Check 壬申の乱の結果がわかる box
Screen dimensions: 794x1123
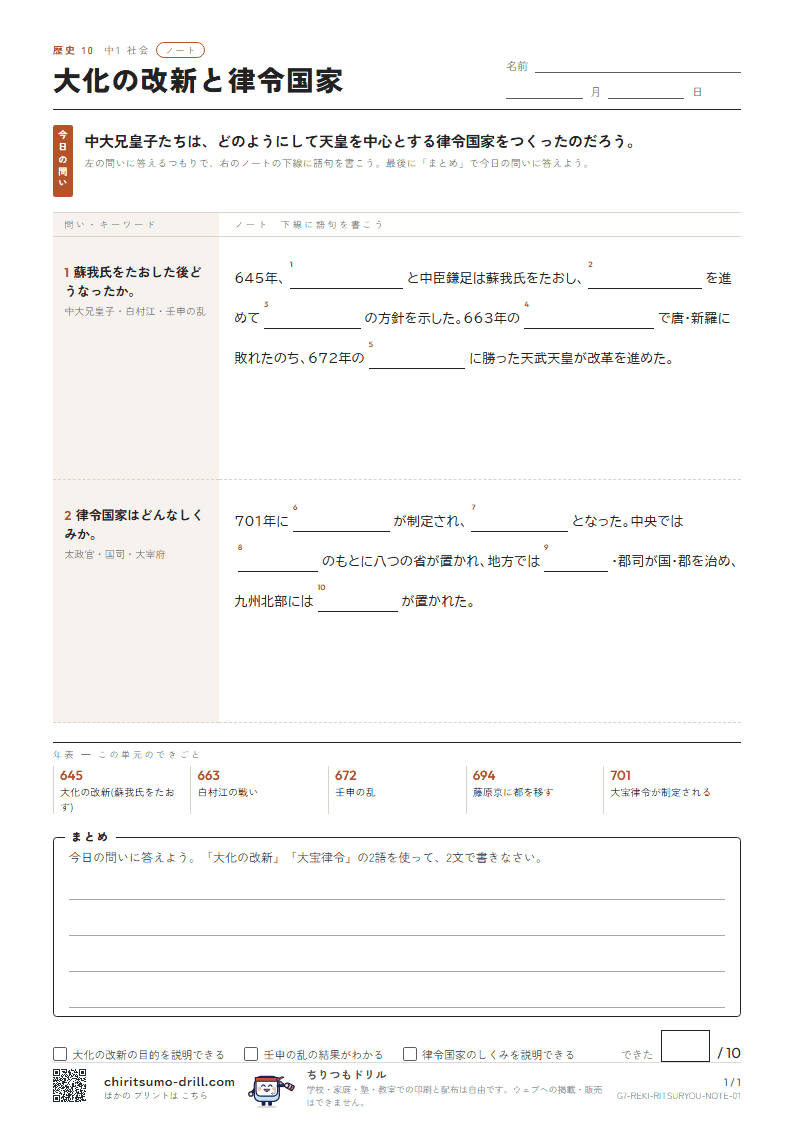coord(251,1054)
